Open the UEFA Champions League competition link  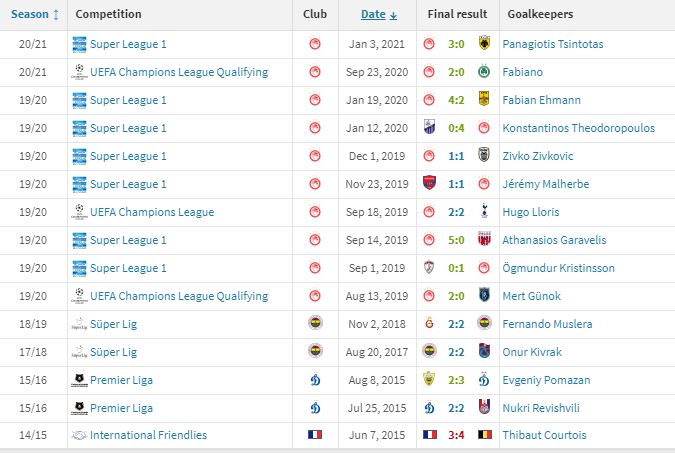(152, 212)
